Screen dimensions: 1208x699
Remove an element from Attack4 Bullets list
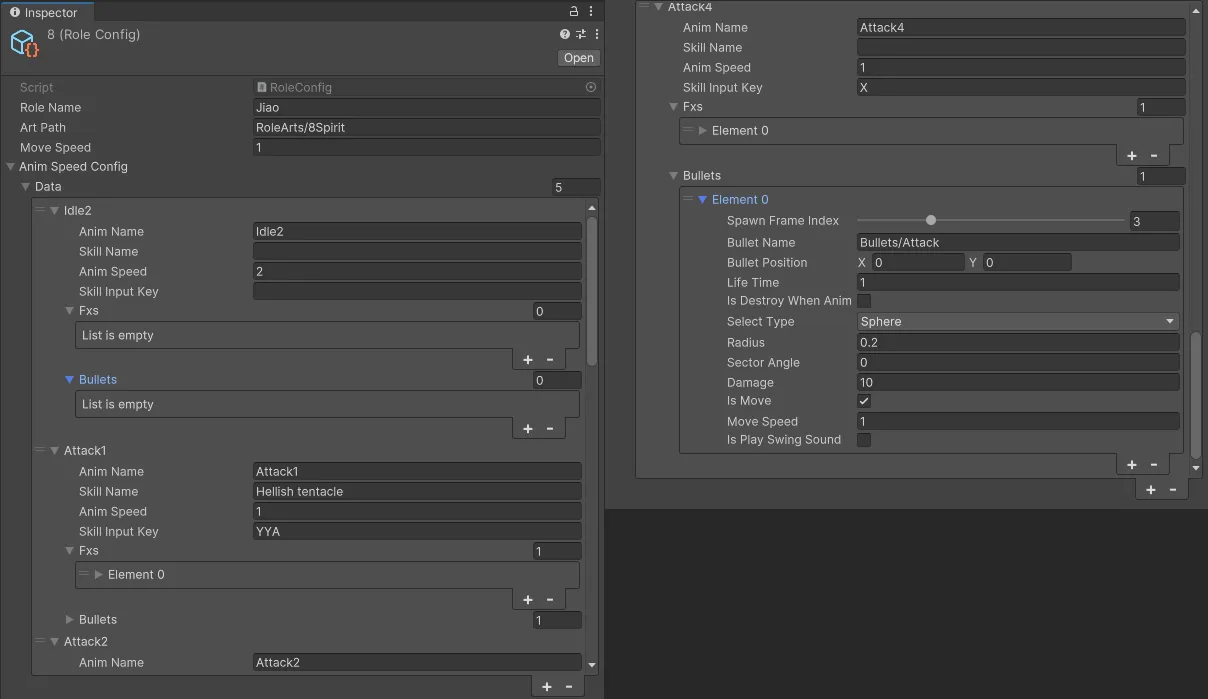(1154, 464)
